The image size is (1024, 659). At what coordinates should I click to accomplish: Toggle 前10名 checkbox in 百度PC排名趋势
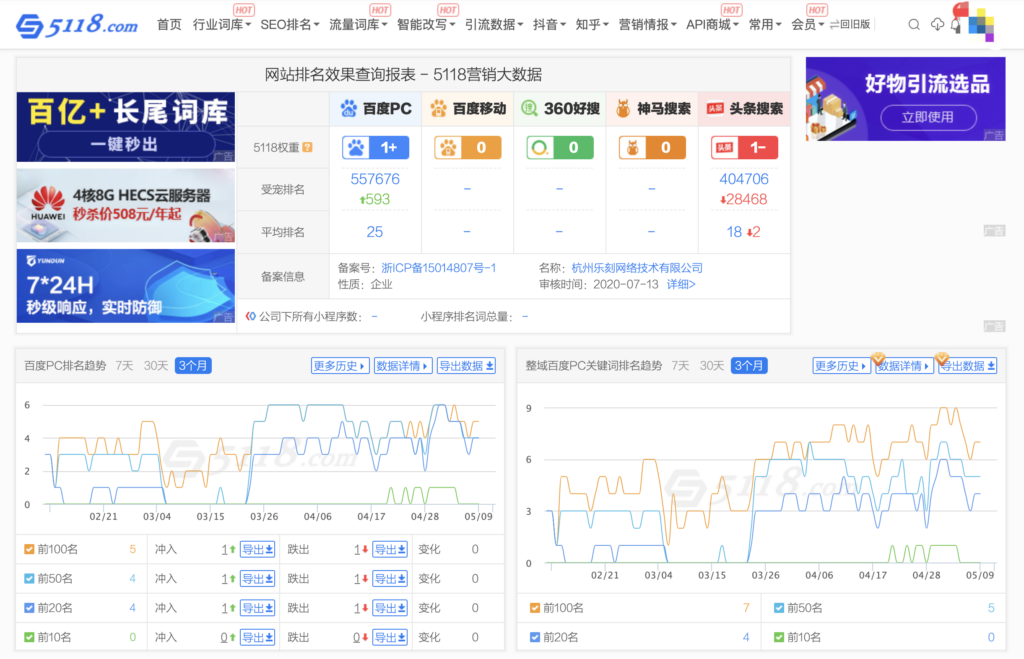point(29,637)
